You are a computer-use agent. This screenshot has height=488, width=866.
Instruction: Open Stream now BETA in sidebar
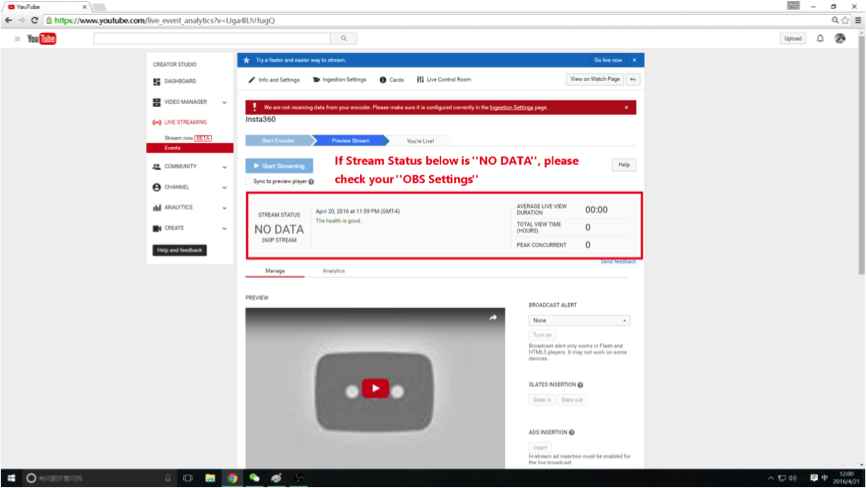tap(188, 138)
